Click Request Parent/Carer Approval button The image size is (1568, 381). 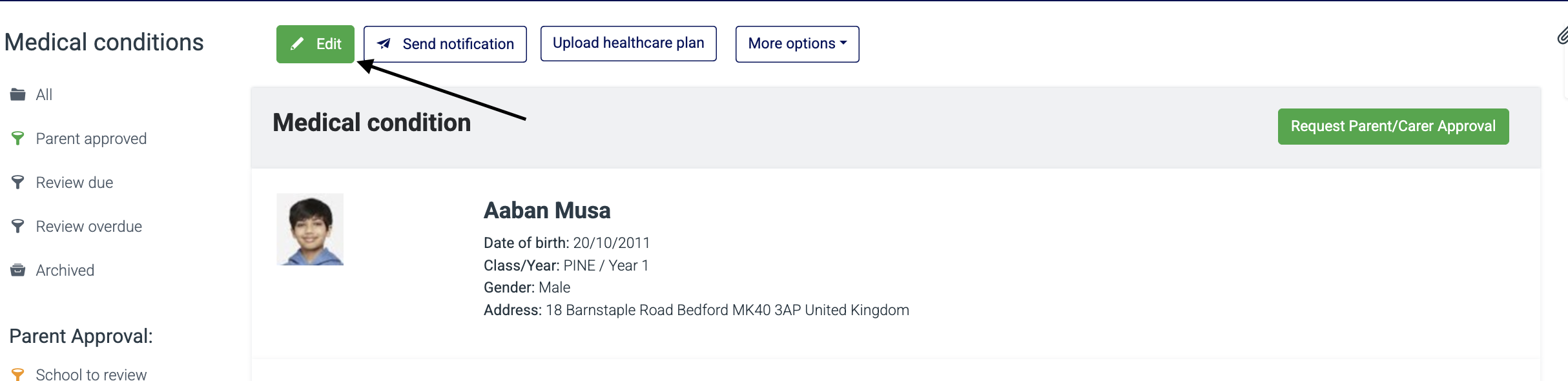(1394, 127)
